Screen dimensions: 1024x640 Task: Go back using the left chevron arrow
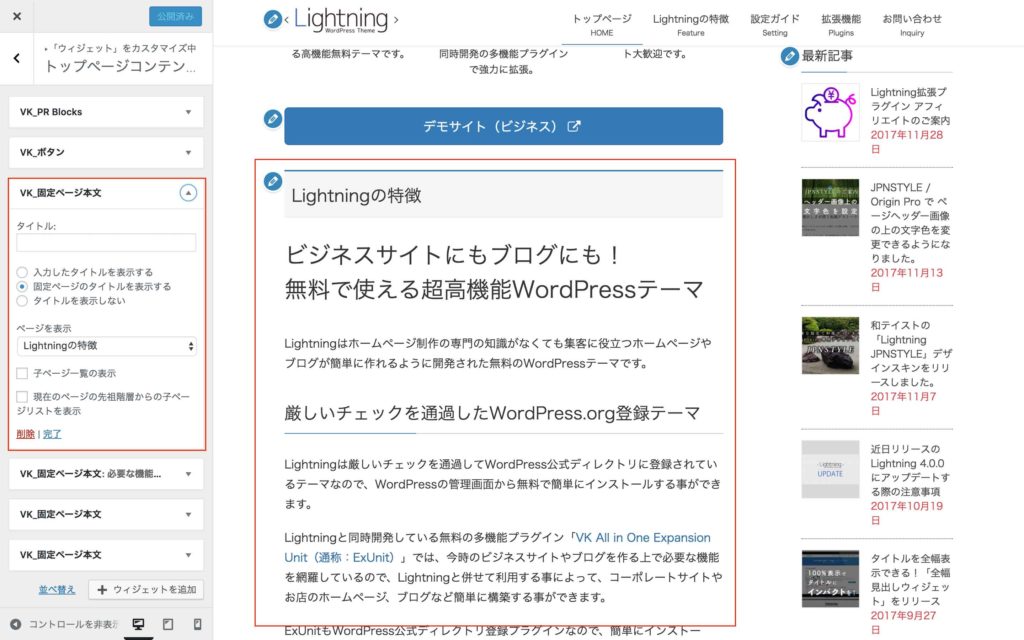16,58
